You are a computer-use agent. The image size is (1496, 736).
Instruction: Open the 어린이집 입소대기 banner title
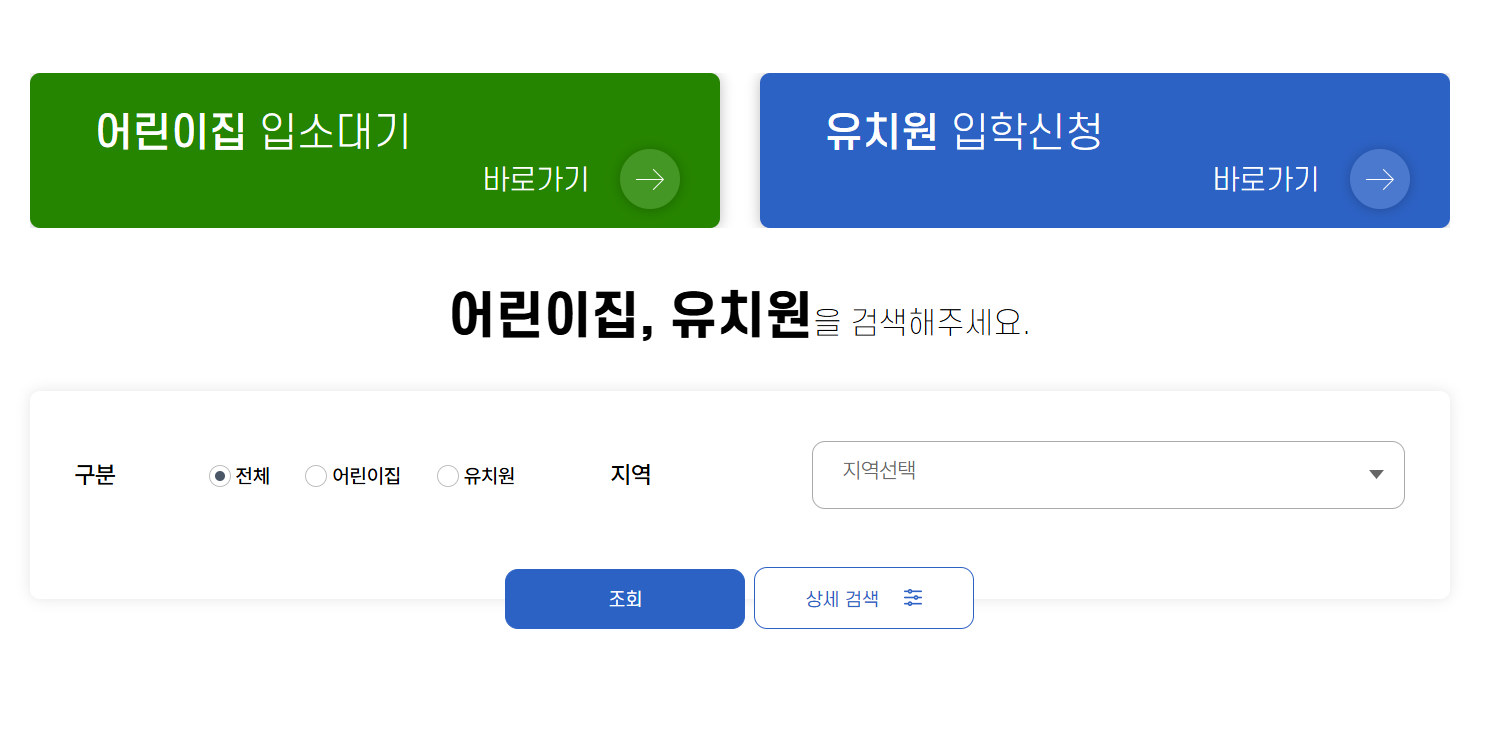pos(253,131)
